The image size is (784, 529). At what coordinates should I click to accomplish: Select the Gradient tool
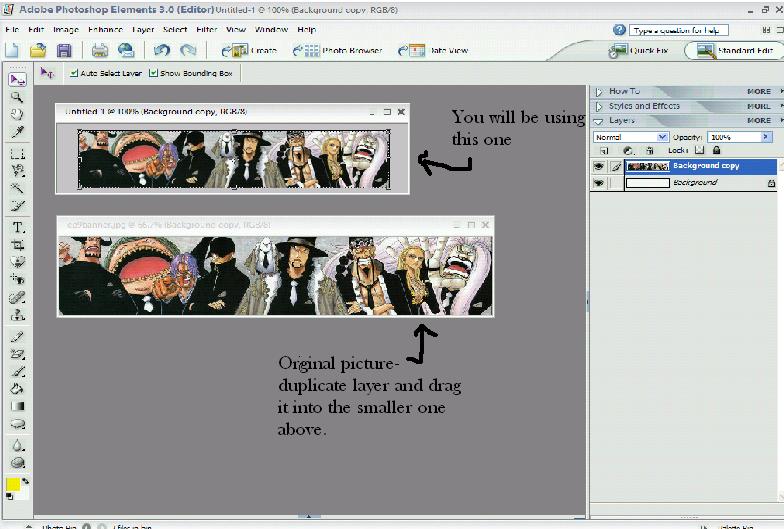pos(18,406)
